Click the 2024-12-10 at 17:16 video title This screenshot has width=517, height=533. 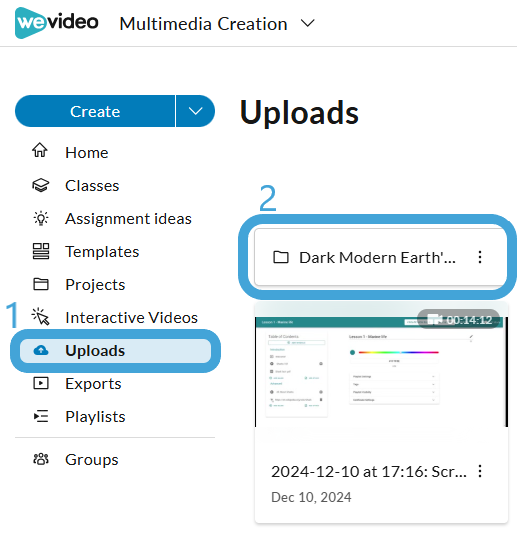click(368, 471)
